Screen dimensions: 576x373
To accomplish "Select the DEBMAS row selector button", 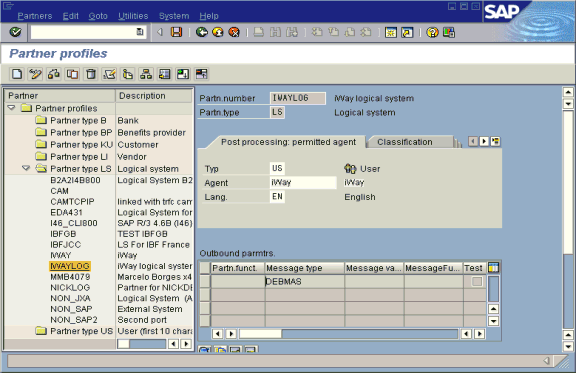I will click(205, 281).
